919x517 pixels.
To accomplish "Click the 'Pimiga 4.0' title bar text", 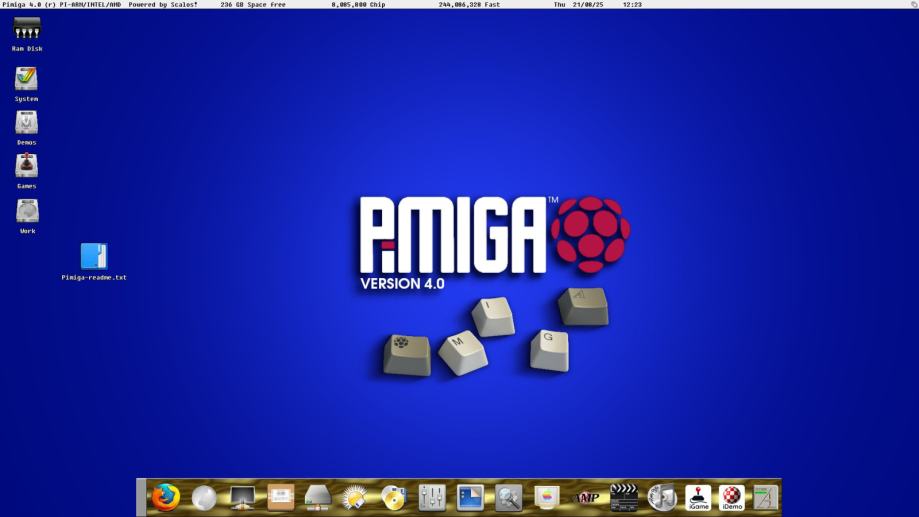I will coord(22,4).
